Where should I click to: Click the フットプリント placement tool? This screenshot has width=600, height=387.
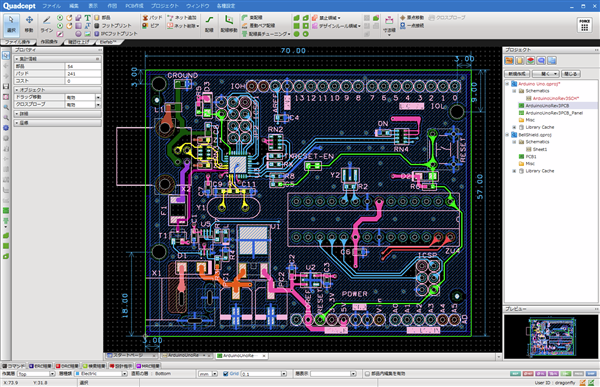pos(113,26)
